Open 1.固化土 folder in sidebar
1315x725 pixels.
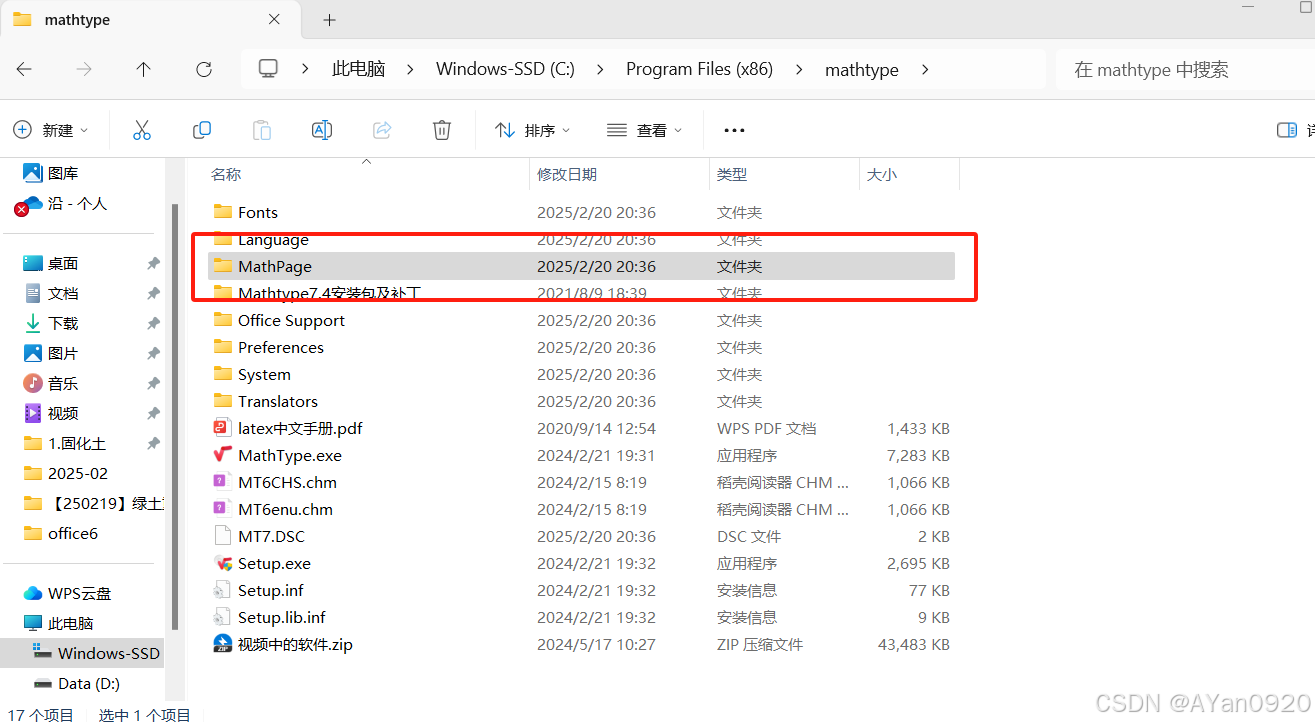tap(77, 443)
